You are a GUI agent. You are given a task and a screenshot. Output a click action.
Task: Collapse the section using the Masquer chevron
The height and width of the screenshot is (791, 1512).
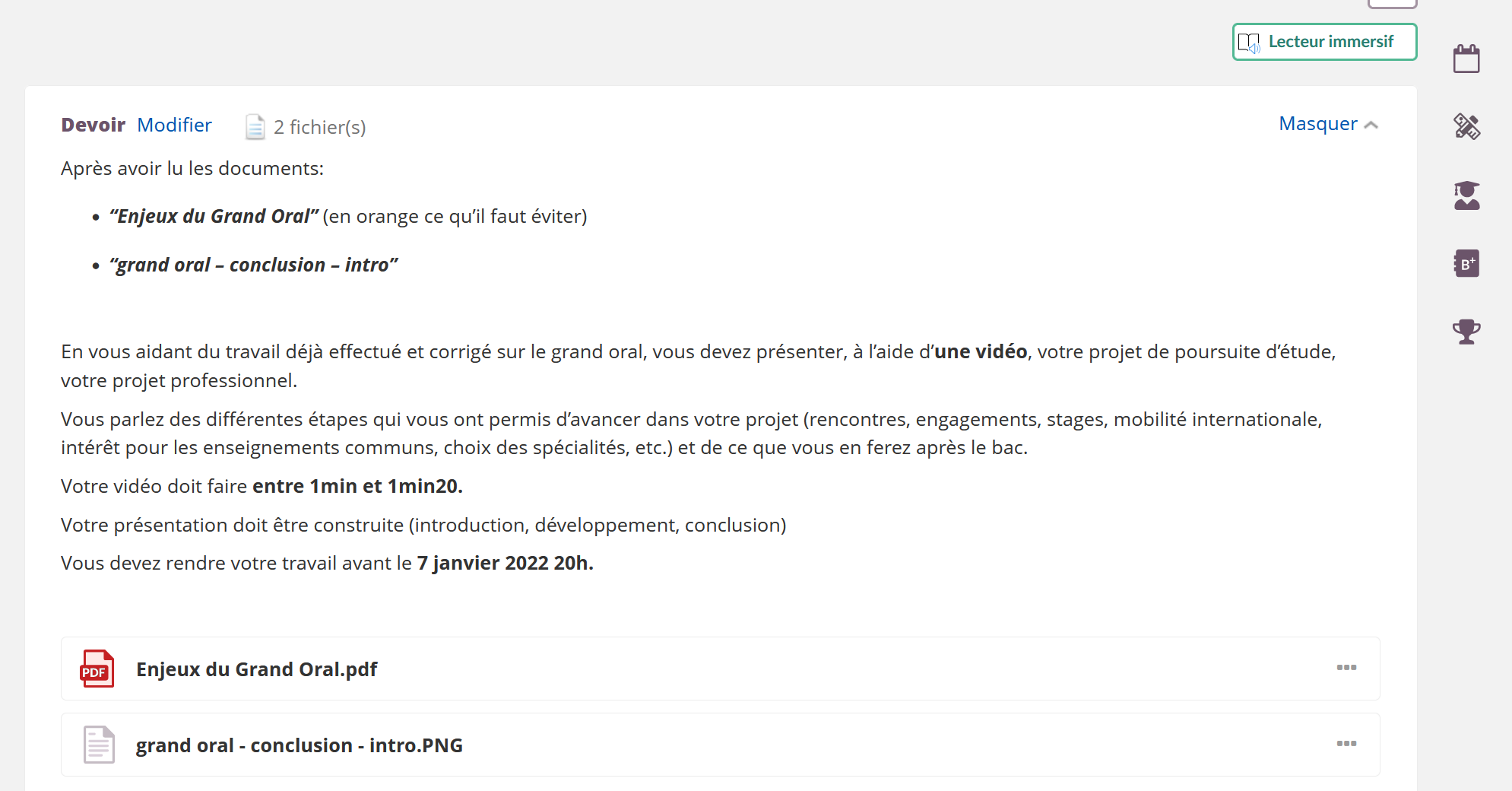tap(1371, 125)
